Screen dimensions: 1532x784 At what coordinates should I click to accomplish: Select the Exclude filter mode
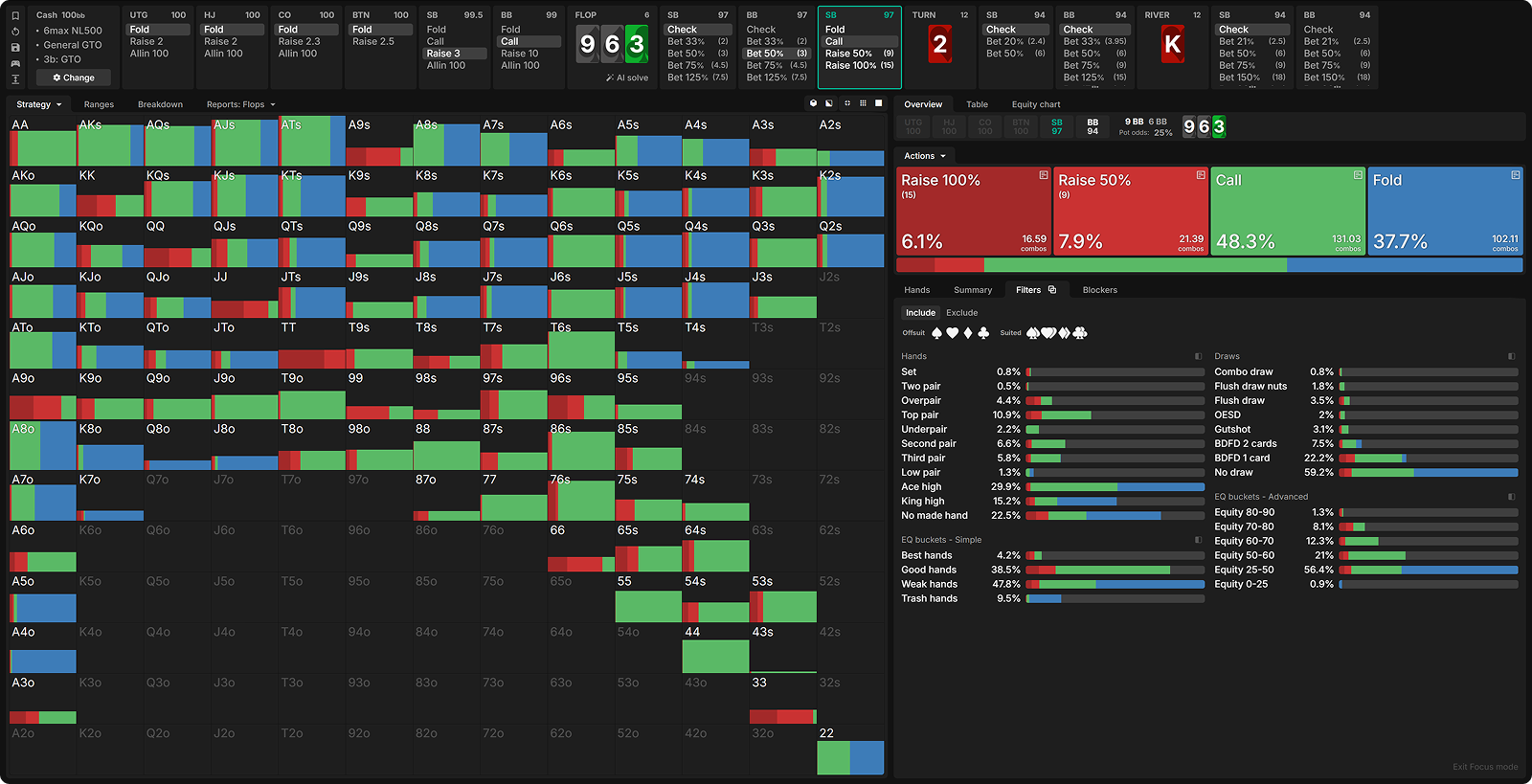[961, 313]
